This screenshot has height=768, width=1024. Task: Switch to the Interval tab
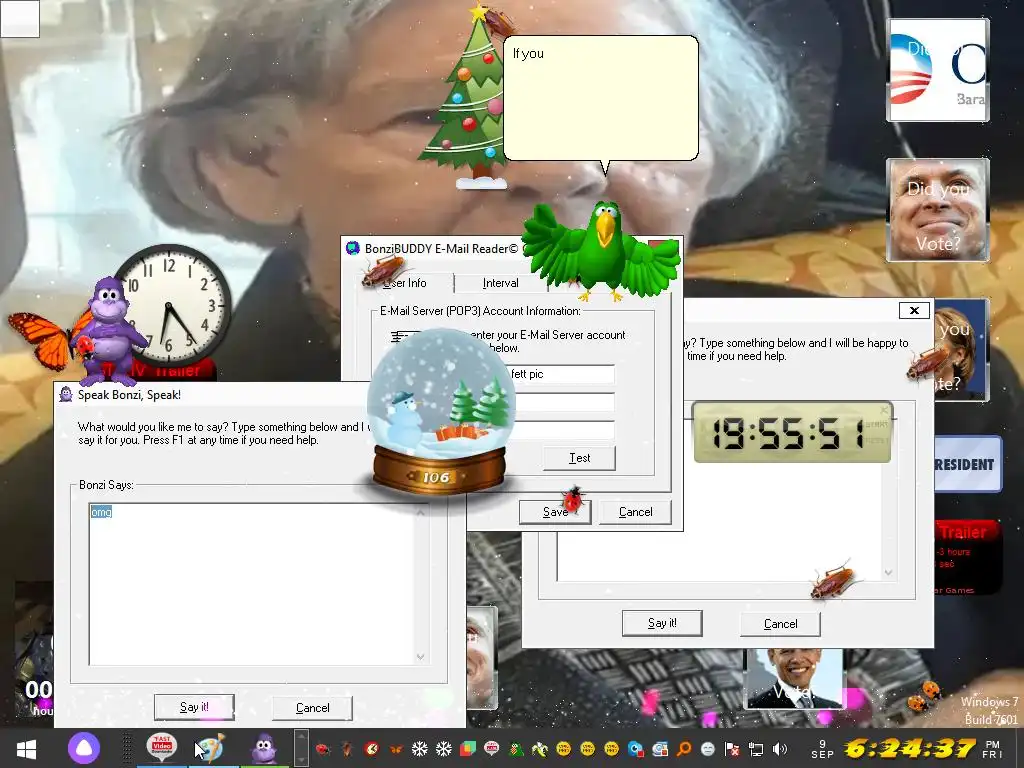(x=500, y=283)
